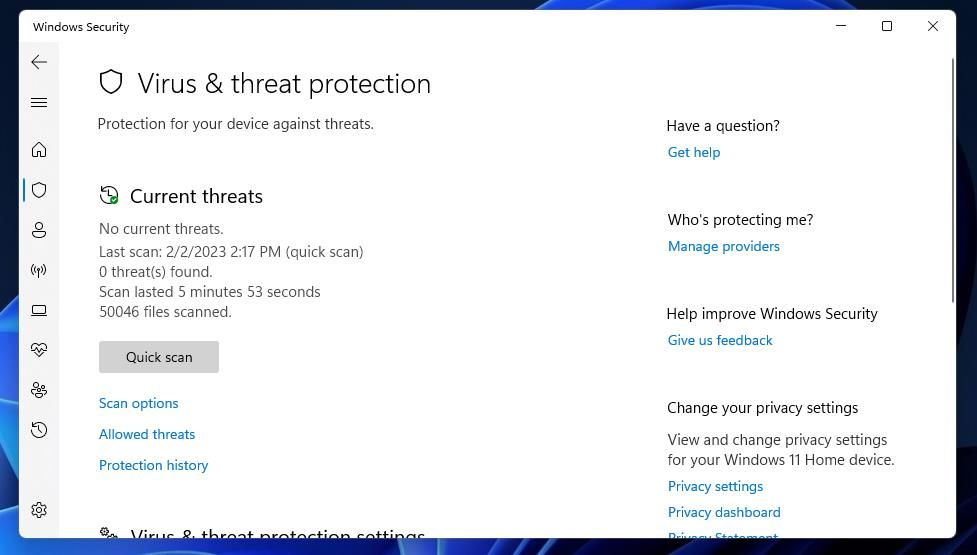Click Get help link
Viewport: 977px width, 555px height.
pyautogui.click(x=693, y=152)
